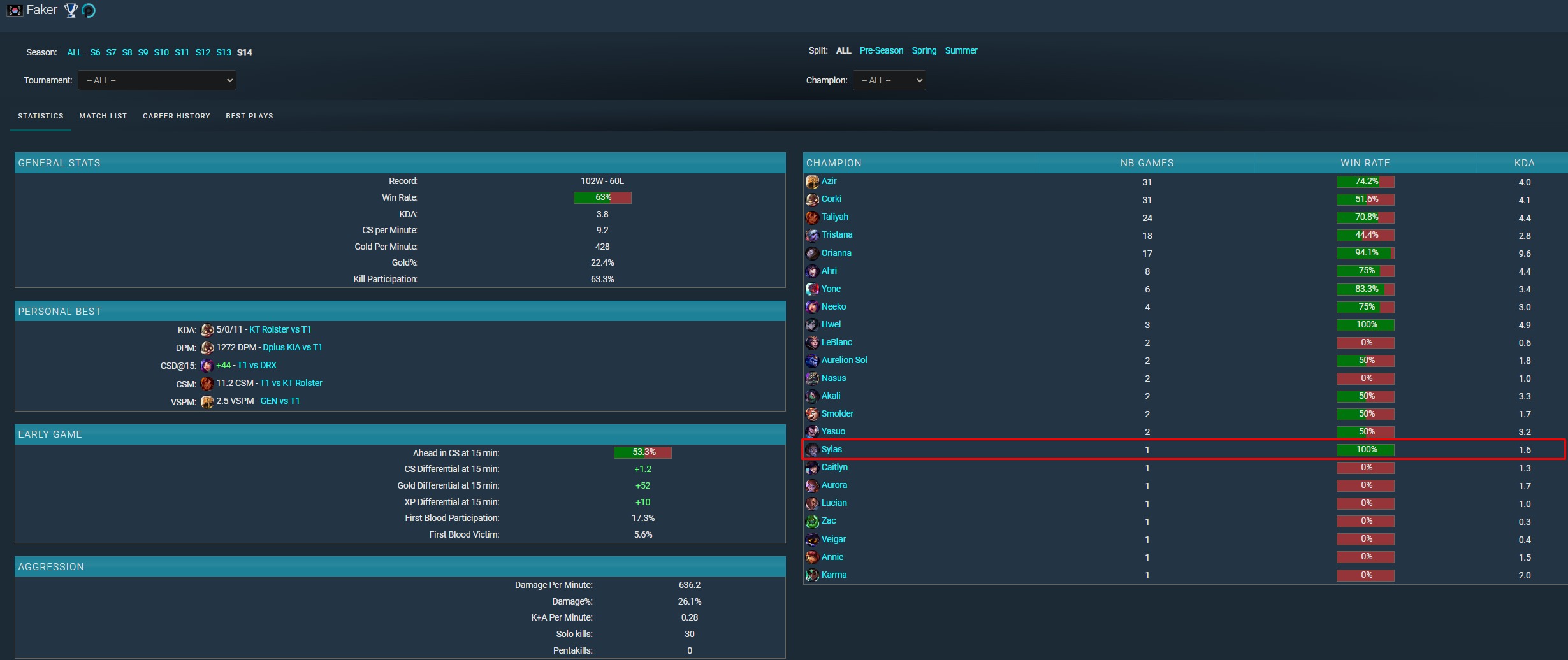Filter by Spring split
The image size is (1568, 660).
[x=924, y=50]
